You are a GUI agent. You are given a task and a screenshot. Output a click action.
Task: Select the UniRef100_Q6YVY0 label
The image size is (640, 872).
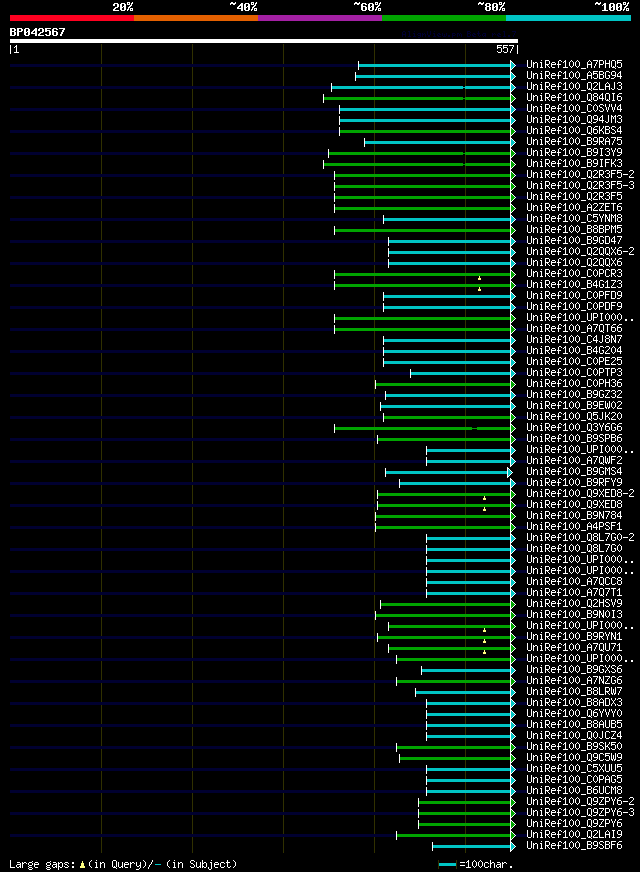[x=574, y=714]
